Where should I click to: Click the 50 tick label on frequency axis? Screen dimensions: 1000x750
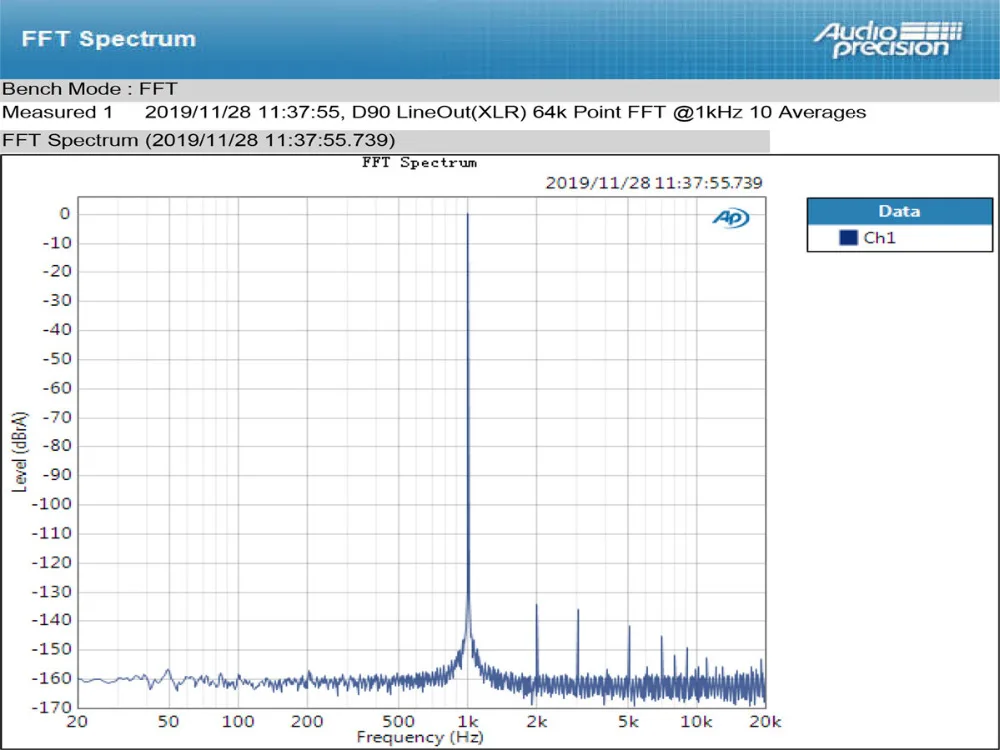click(x=168, y=721)
